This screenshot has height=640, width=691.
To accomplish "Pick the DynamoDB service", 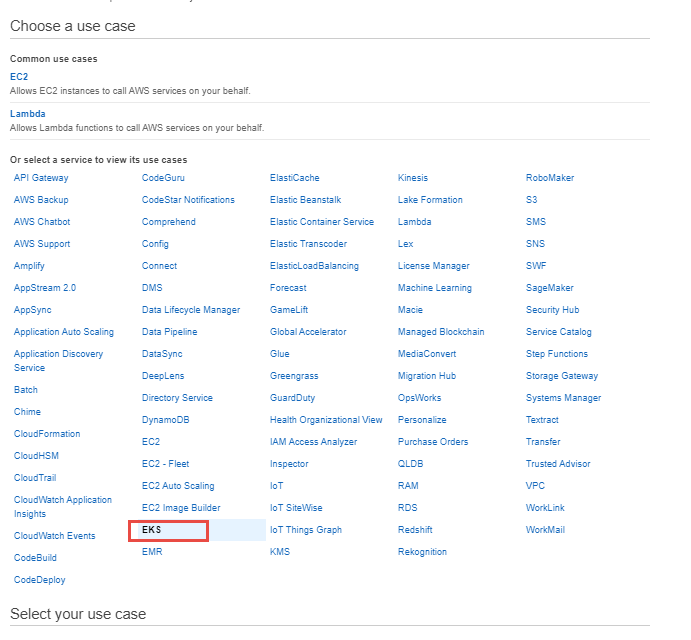I will point(165,420).
